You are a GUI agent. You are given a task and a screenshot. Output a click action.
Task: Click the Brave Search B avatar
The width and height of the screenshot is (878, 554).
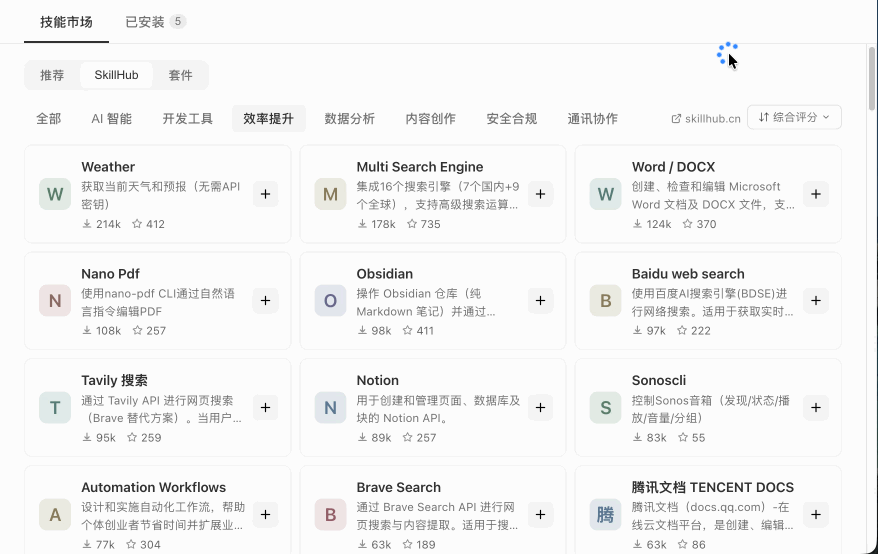pyautogui.click(x=330, y=514)
